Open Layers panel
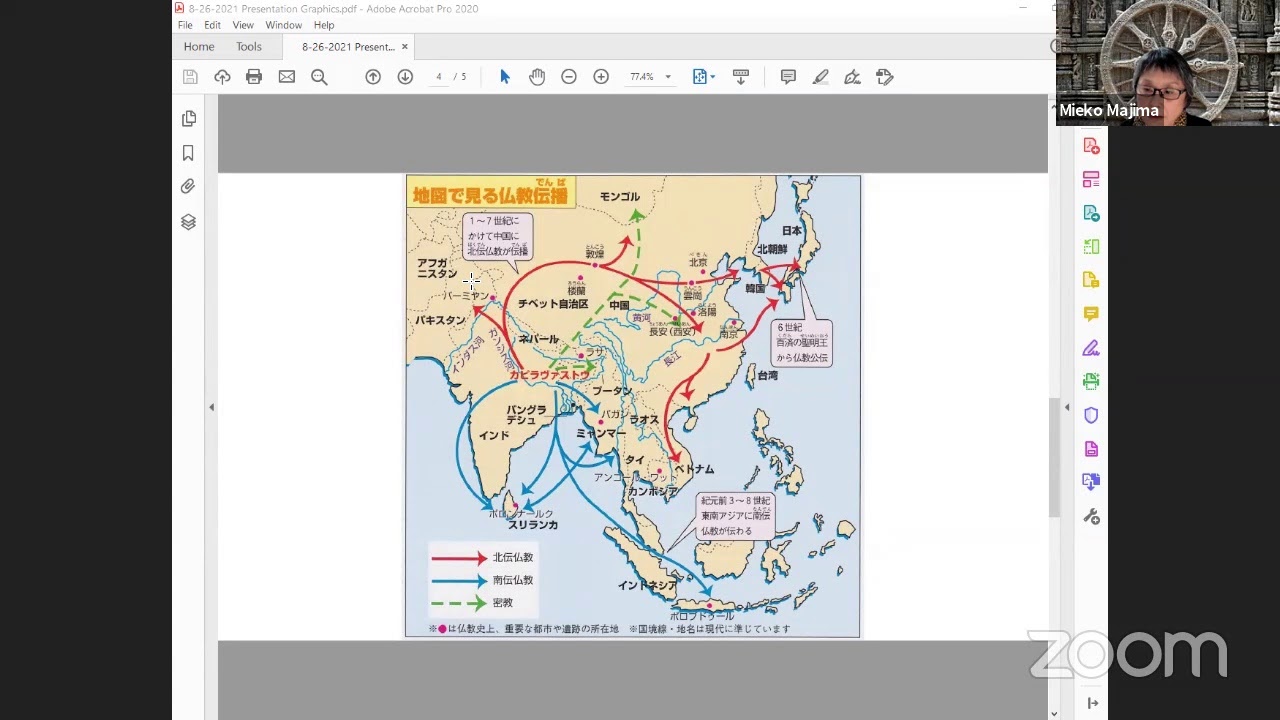 pyautogui.click(x=188, y=222)
